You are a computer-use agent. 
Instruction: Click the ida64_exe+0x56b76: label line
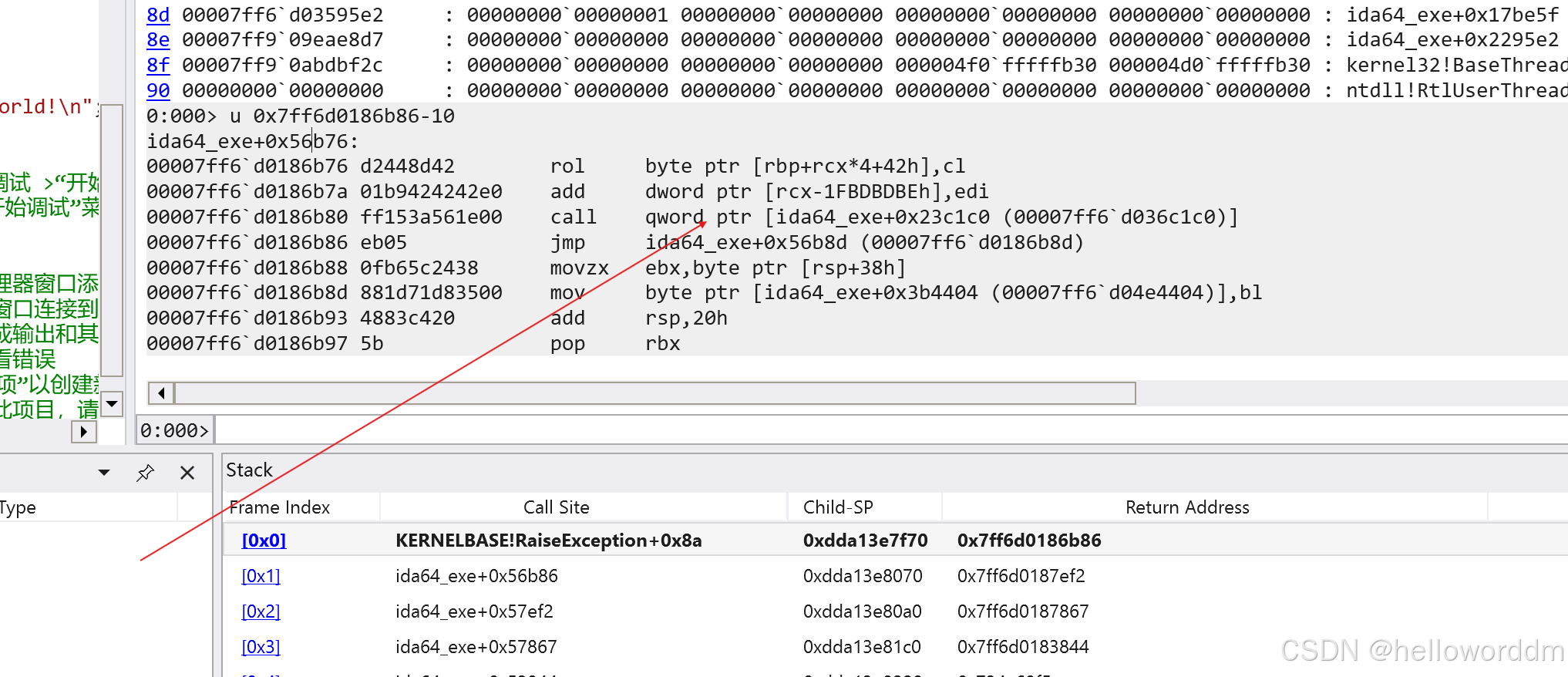pyautogui.click(x=253, y=141)
